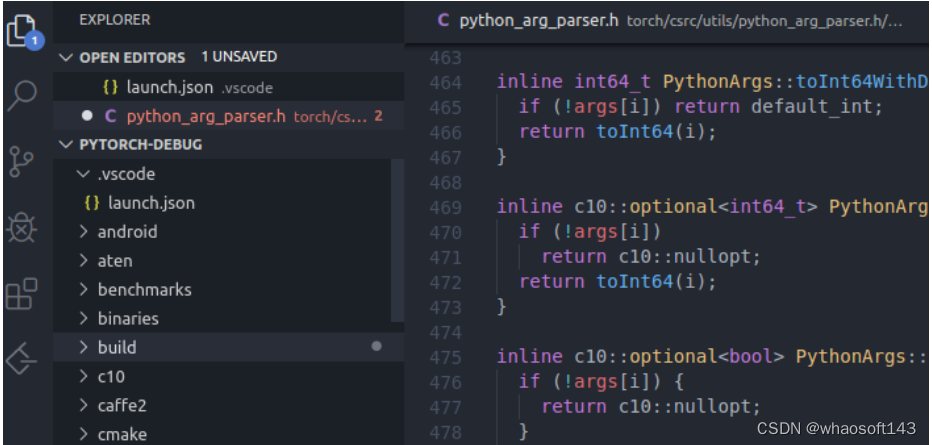Open the Extensions view icon
932x445 pixels.
coord(21,294)
